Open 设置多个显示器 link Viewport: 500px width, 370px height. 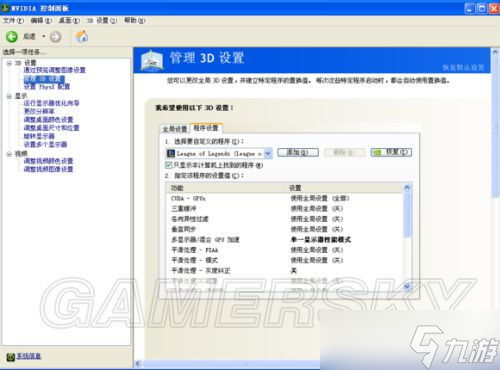pyautogui.click(x=45, y=144)
